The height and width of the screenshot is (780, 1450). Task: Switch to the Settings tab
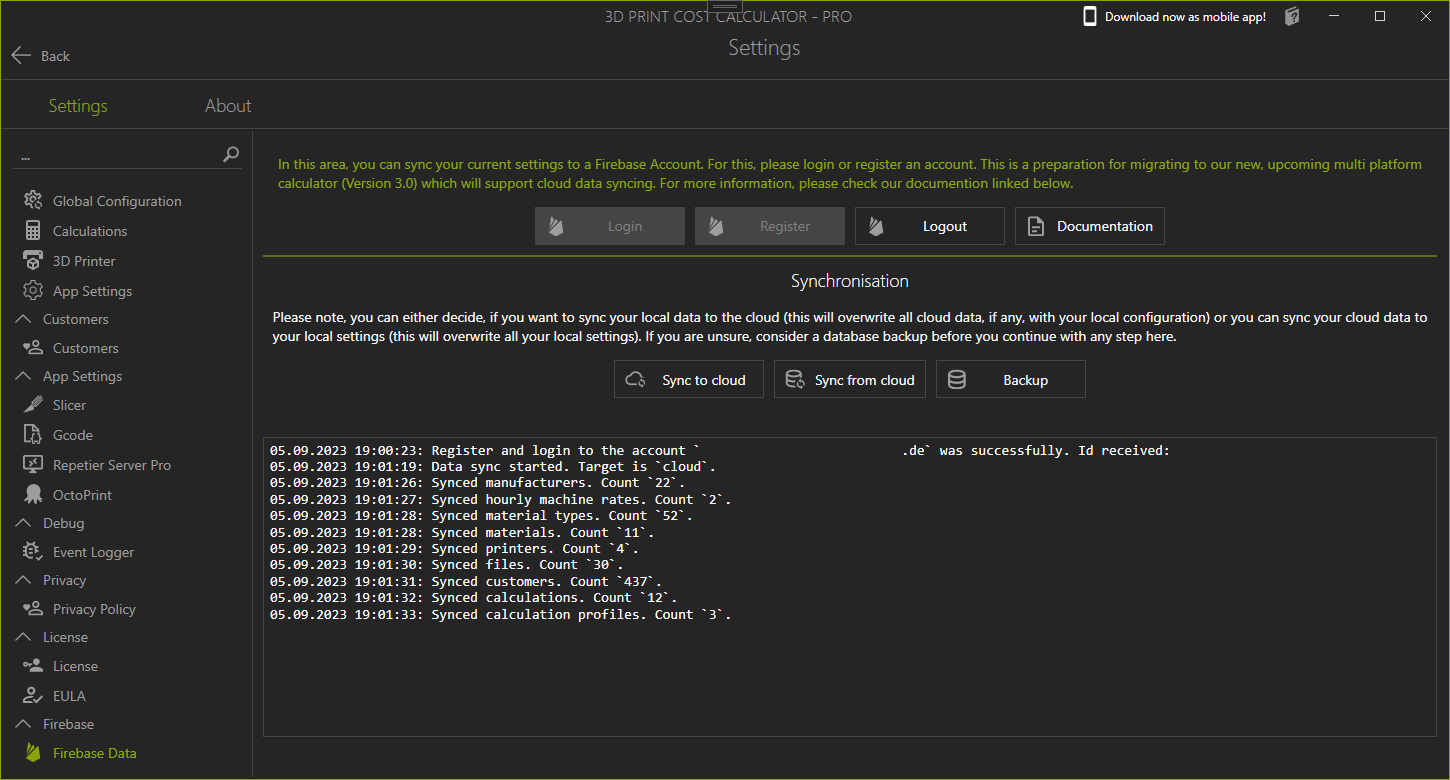78,106
